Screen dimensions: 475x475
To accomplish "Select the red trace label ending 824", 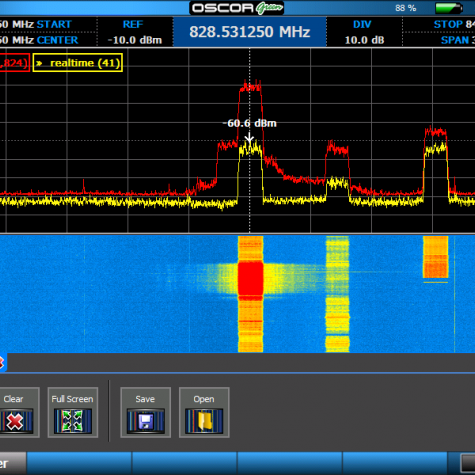I will tap(14, 63).
